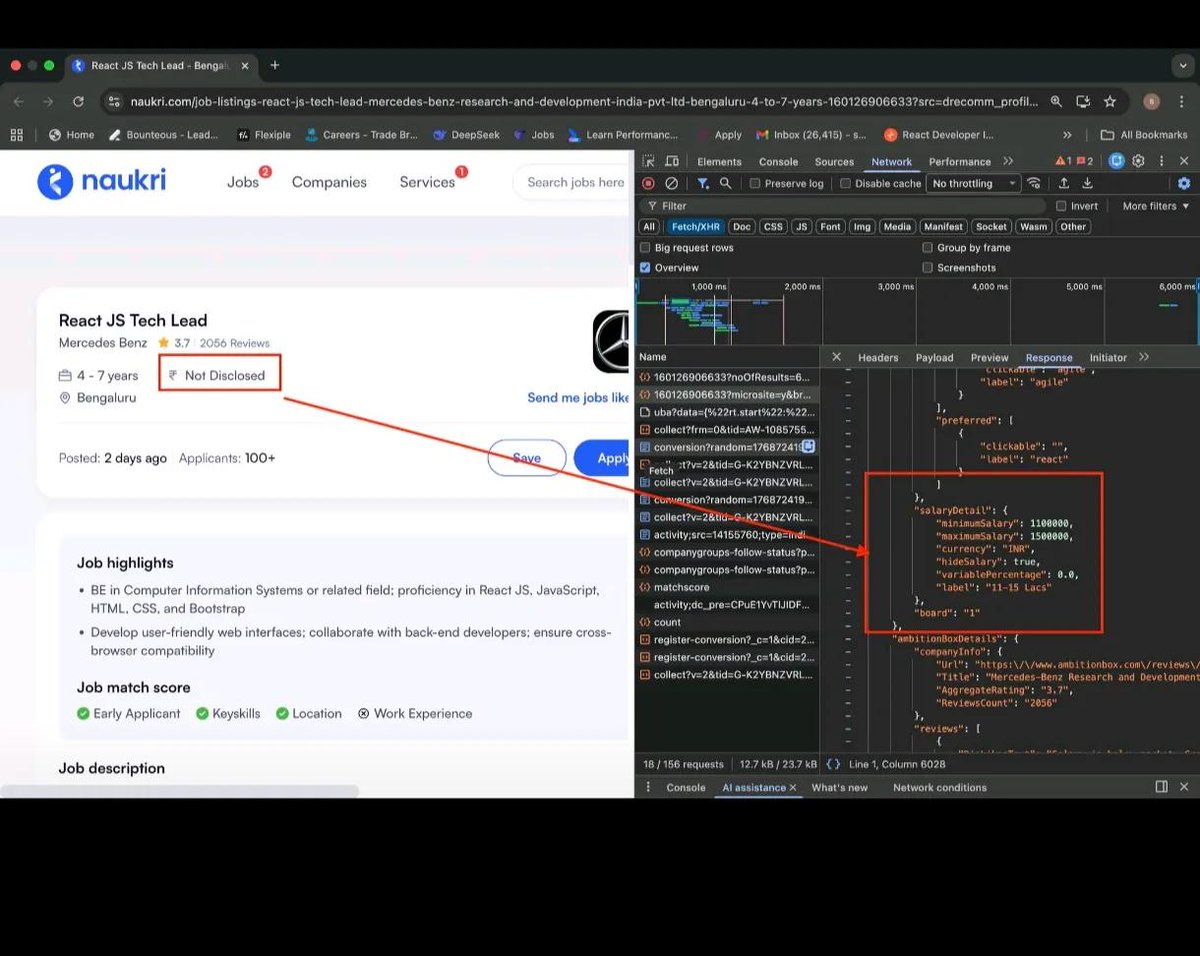Check the Invert filter checkbox
This screenshot has height=956, width=1200.
coord(1061,206)
